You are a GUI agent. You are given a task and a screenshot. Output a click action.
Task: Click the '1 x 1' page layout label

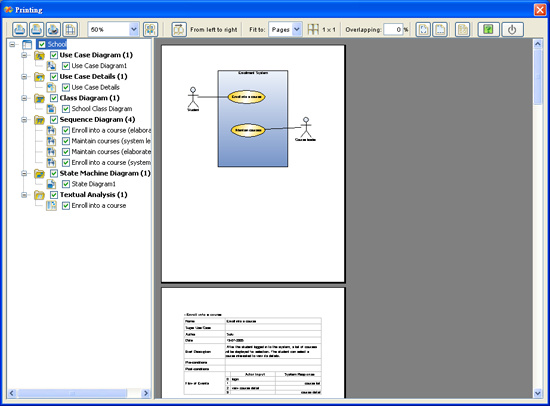(x=329, y=30)
